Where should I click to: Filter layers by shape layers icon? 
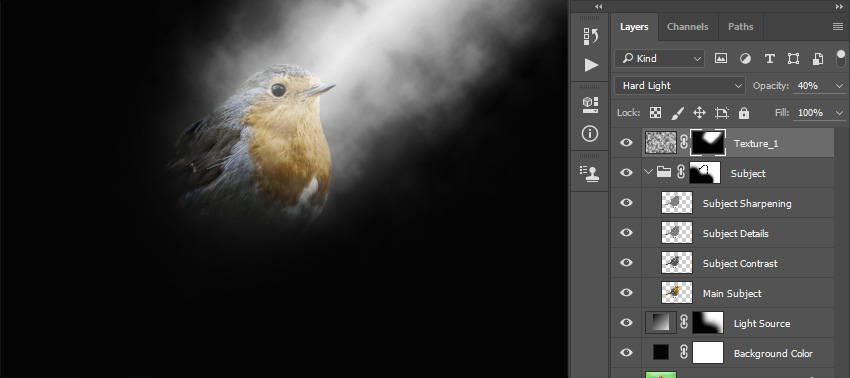pos(793,59)
